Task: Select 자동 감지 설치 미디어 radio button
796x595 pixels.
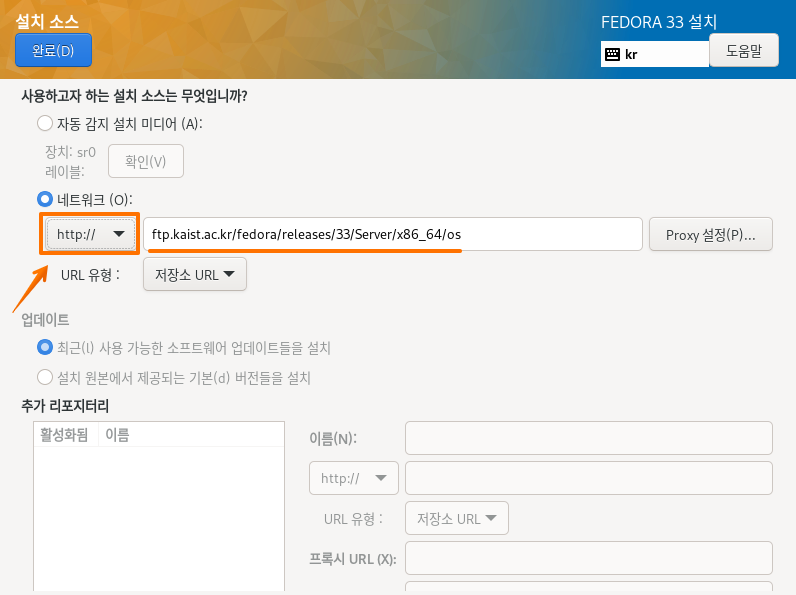Action: tap(45, 123)
